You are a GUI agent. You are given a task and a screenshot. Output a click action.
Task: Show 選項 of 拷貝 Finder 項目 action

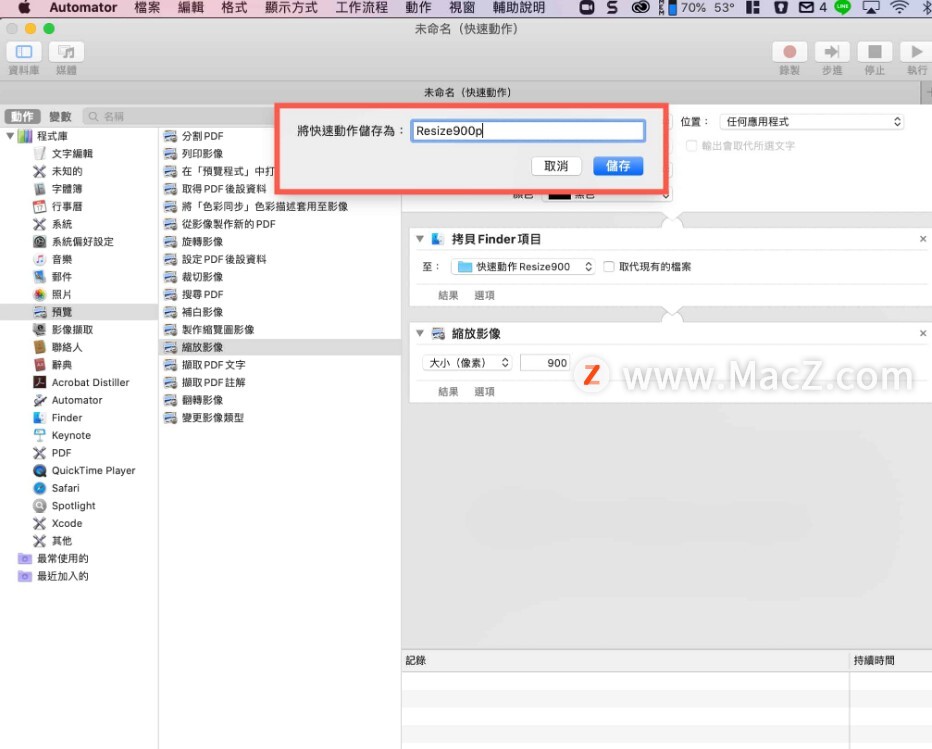(x=484, y=295)
